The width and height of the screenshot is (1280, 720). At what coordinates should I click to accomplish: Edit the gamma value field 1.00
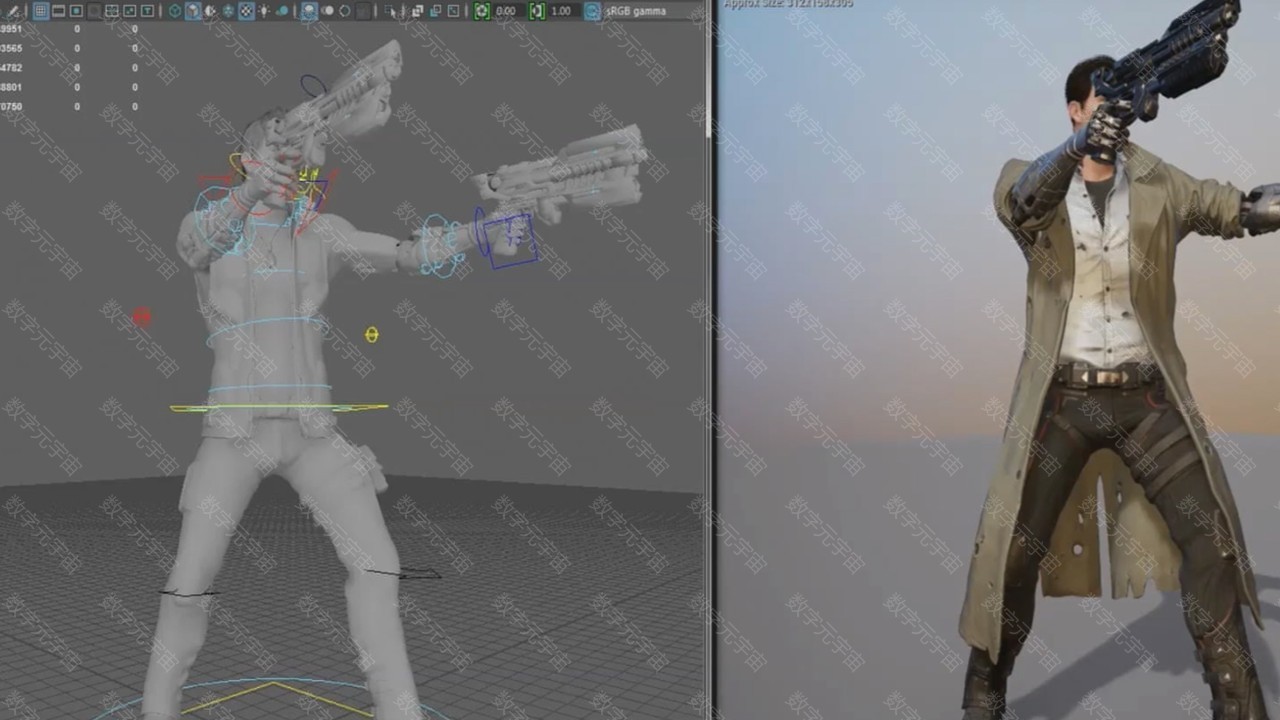tap(562, 11)
